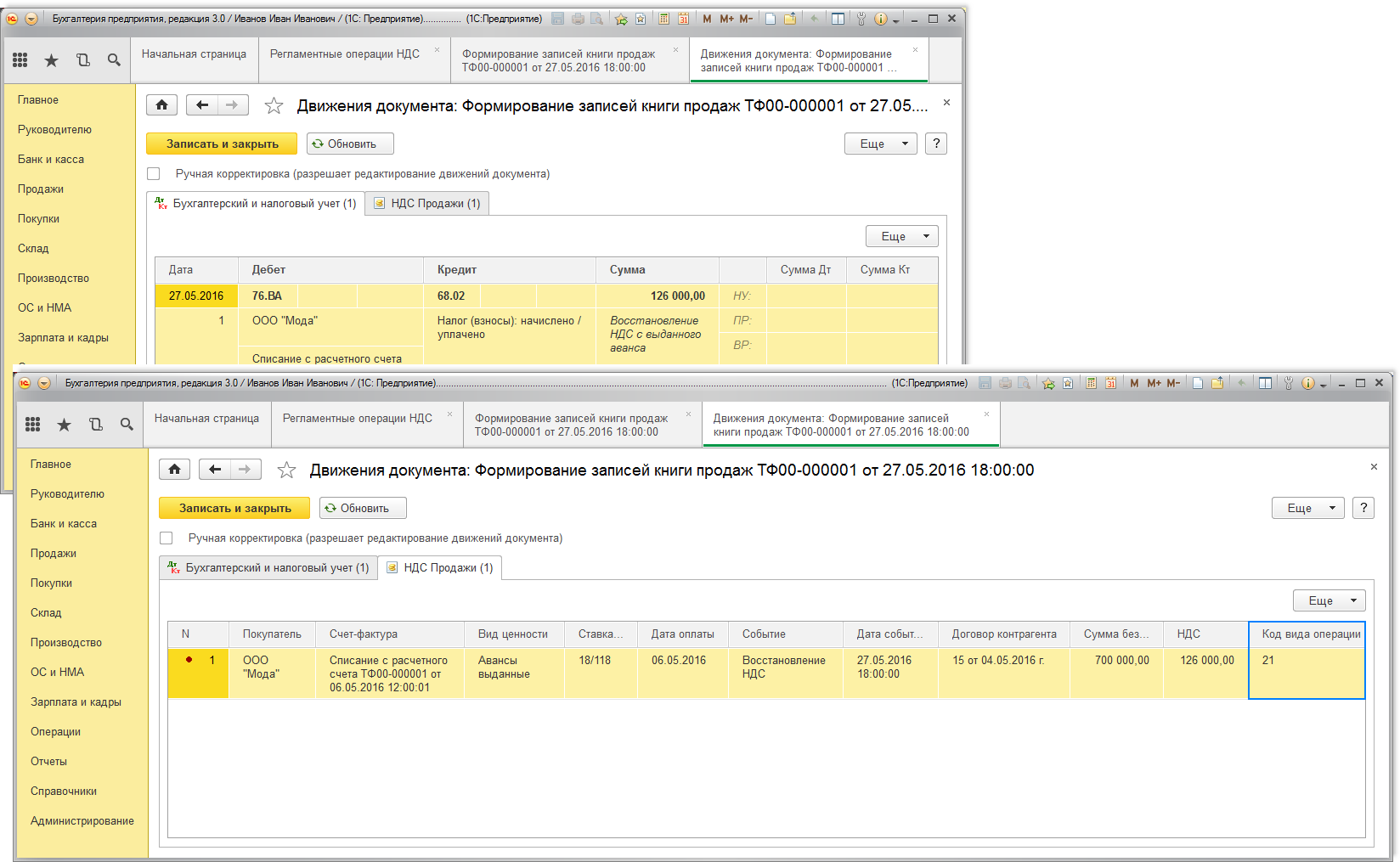Click M memory button in front window
Screen dimensions: 1400x862
[x=1134, y=383]
